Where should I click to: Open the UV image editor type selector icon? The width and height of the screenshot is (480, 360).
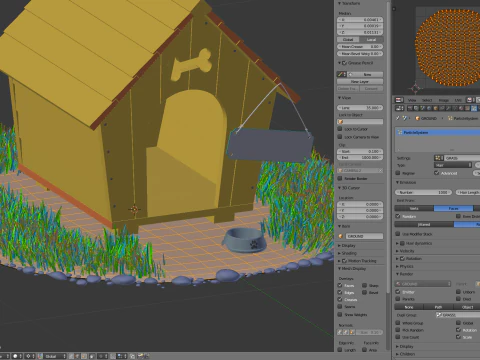[399, 100]
